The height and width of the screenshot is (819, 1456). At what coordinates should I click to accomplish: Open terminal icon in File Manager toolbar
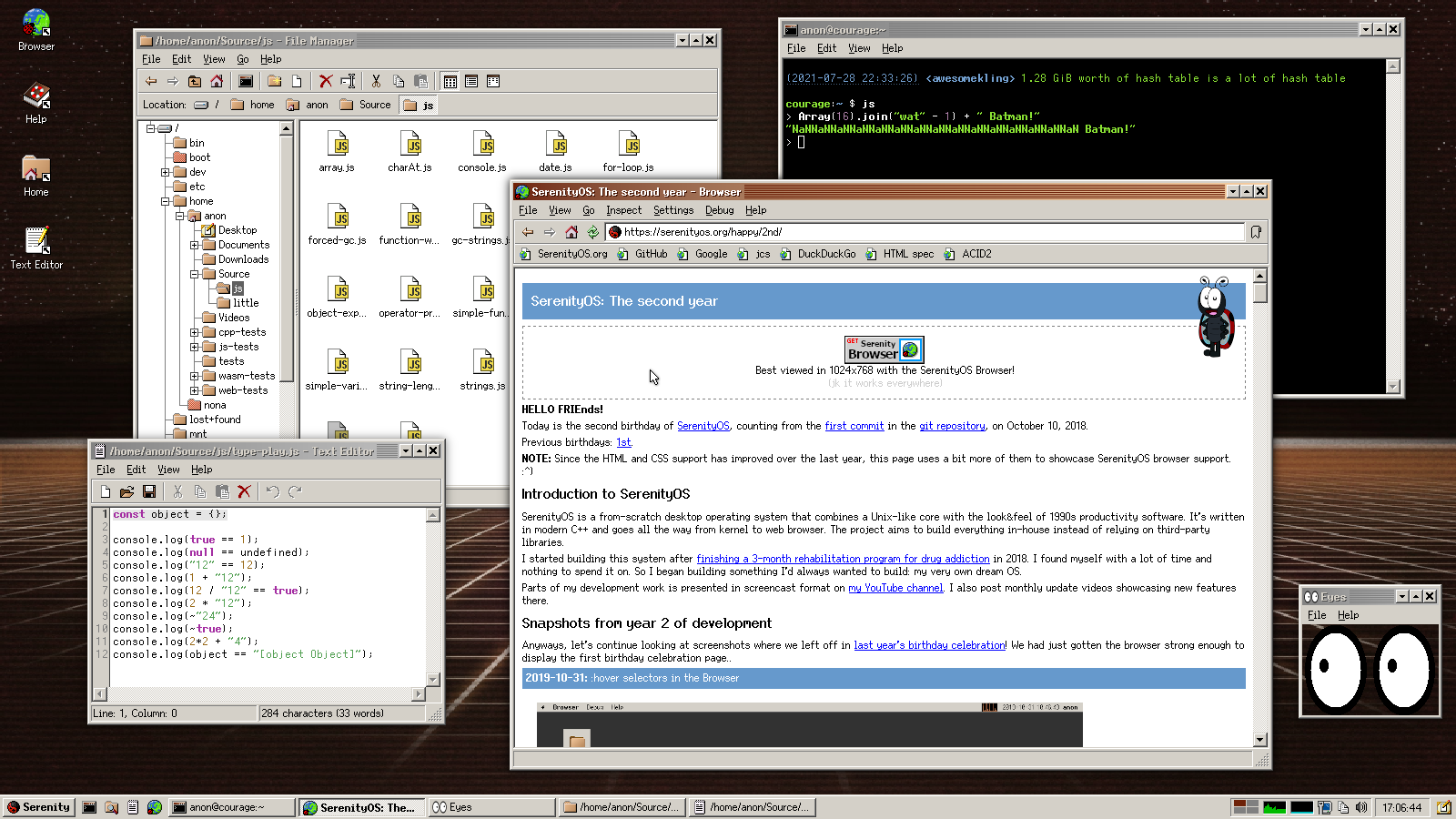[246, 81]
